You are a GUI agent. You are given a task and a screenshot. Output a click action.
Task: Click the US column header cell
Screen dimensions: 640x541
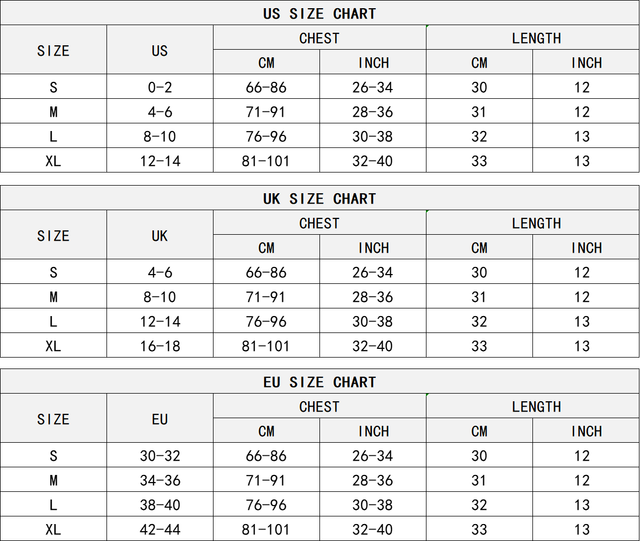pos(160,50)
